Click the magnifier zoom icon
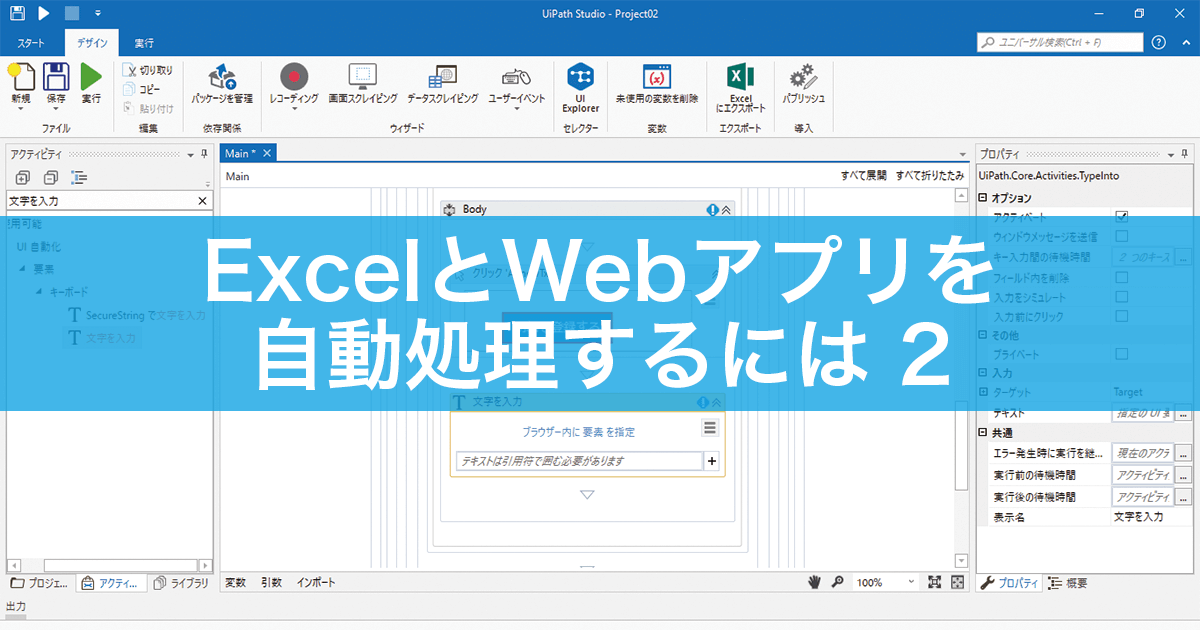This screenshot has width=1200, height=630. coord(838,582)
